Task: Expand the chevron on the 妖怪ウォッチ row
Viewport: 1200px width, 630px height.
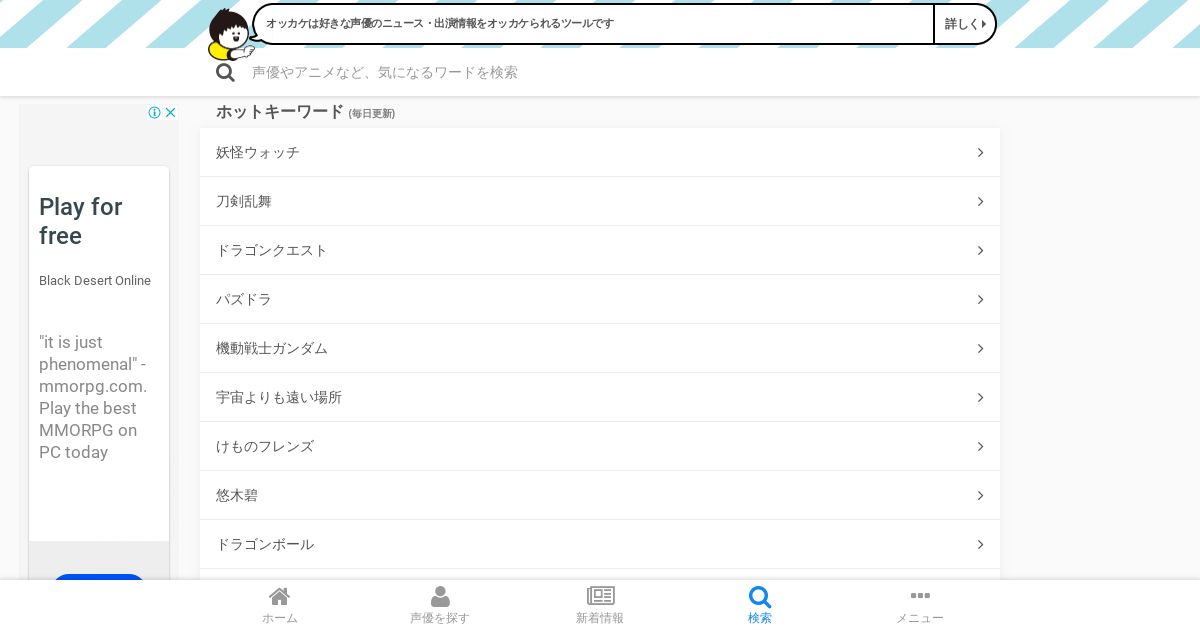Action: coord(980,153)
